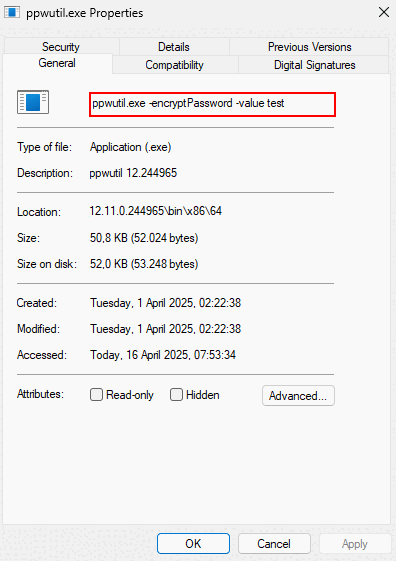This screenshot has width=396, height=561.
Task: Close the Properties dialog with X
Action: [x=384, y=13]
